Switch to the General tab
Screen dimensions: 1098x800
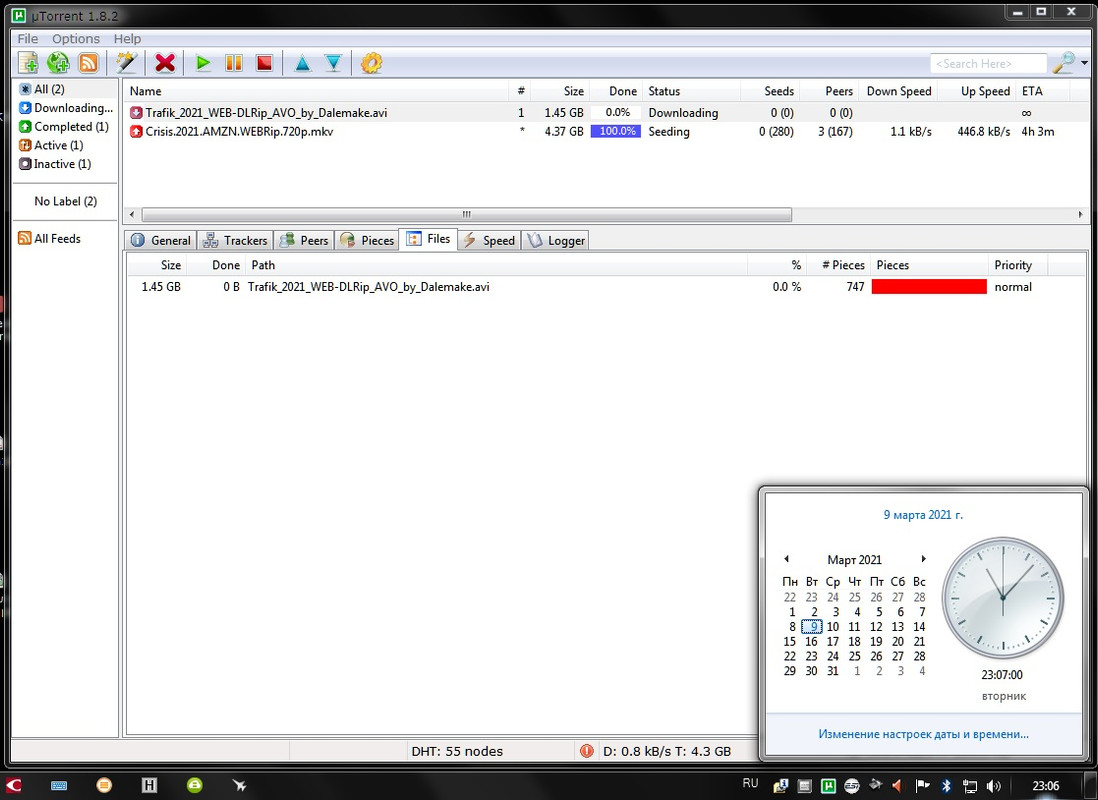pos(161,240)
